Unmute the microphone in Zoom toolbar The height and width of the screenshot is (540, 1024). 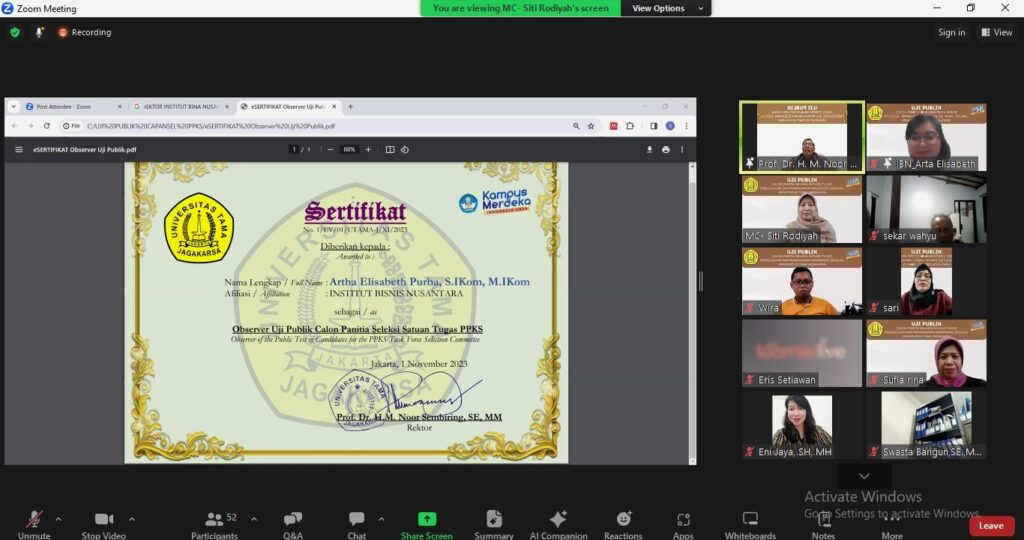tap(34, 524)
